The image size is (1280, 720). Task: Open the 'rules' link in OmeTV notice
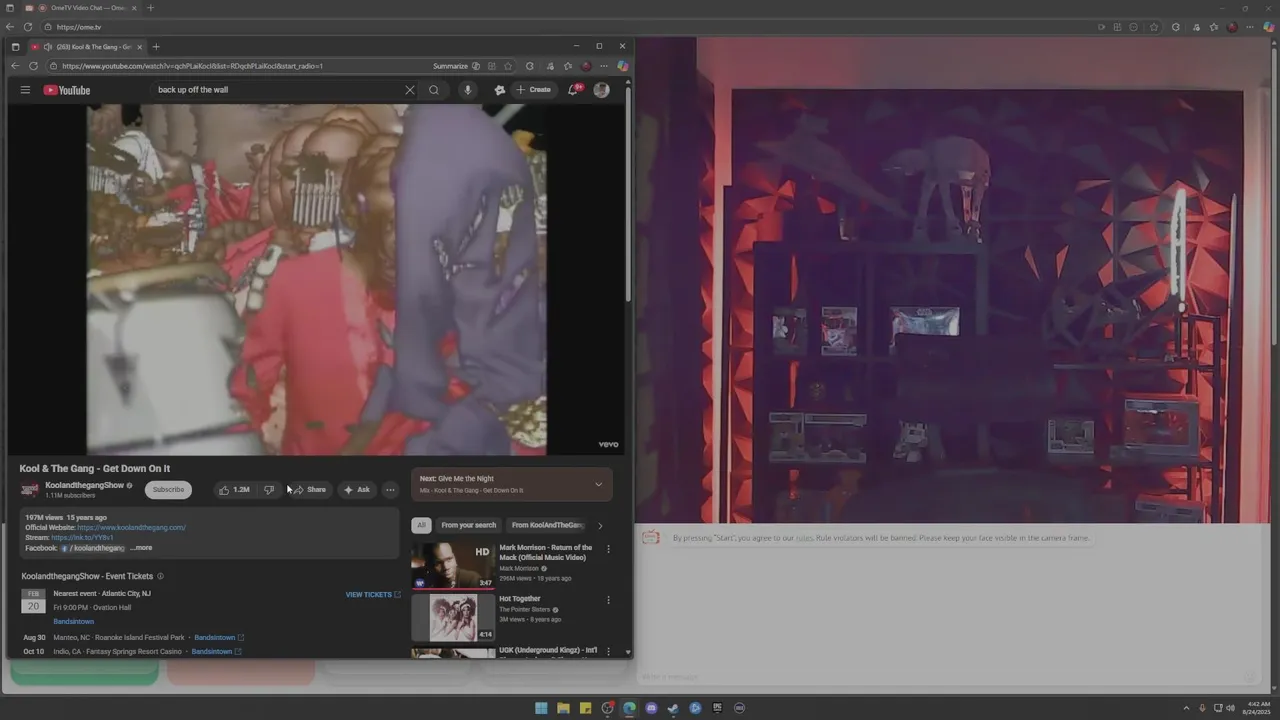pyautogui.click(x=804, y=538)
